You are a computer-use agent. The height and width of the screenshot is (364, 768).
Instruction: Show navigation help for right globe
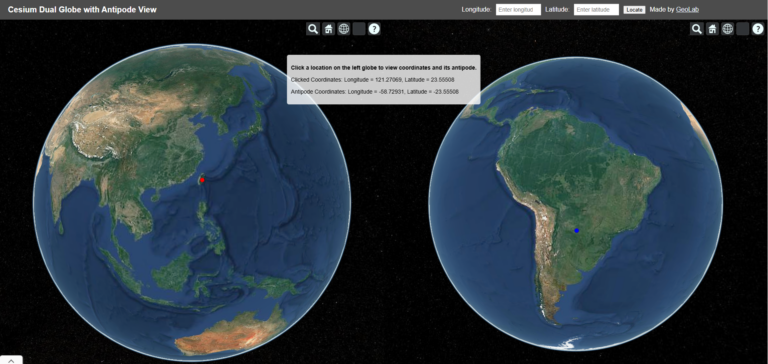coord(758,29)
